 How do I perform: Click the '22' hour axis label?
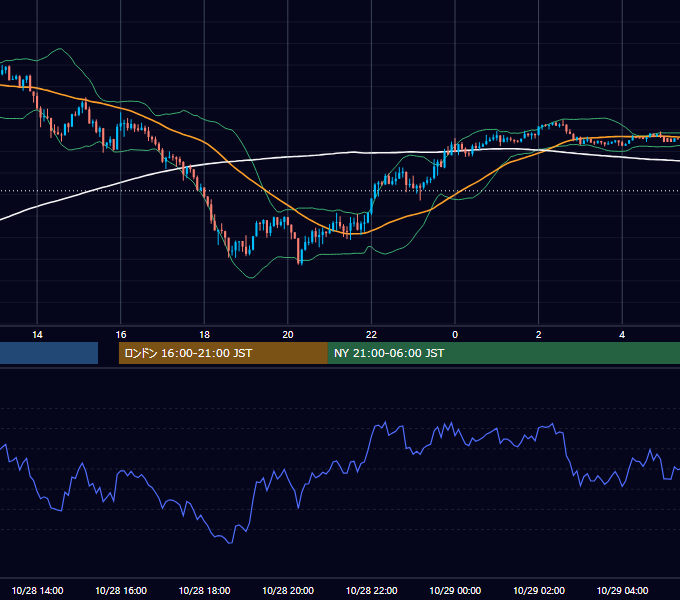coord(371,335)
